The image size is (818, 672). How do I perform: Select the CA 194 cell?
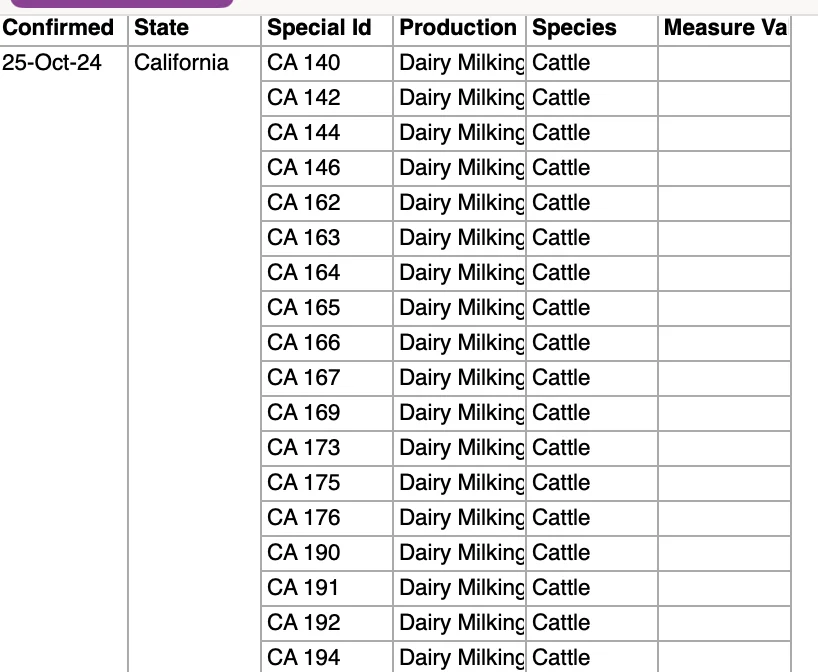click(327, 657)
